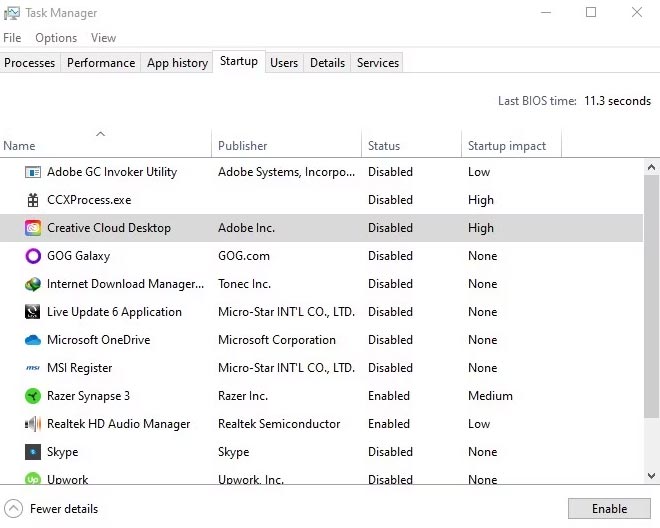Click the High impact of CCXProcess.exe
This screenshot has height=528, width=660.
[481, 200]
